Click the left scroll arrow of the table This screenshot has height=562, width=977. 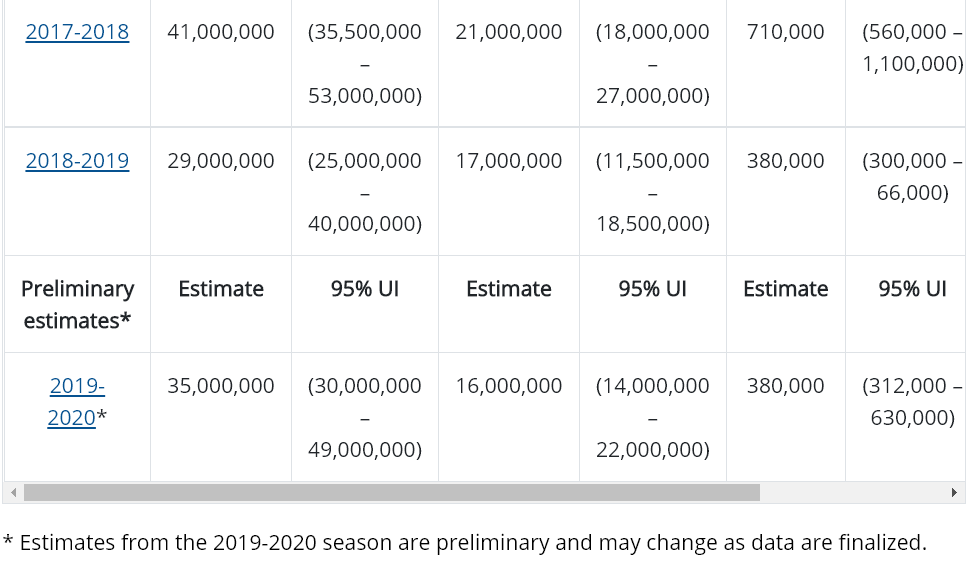click(13, 492)
